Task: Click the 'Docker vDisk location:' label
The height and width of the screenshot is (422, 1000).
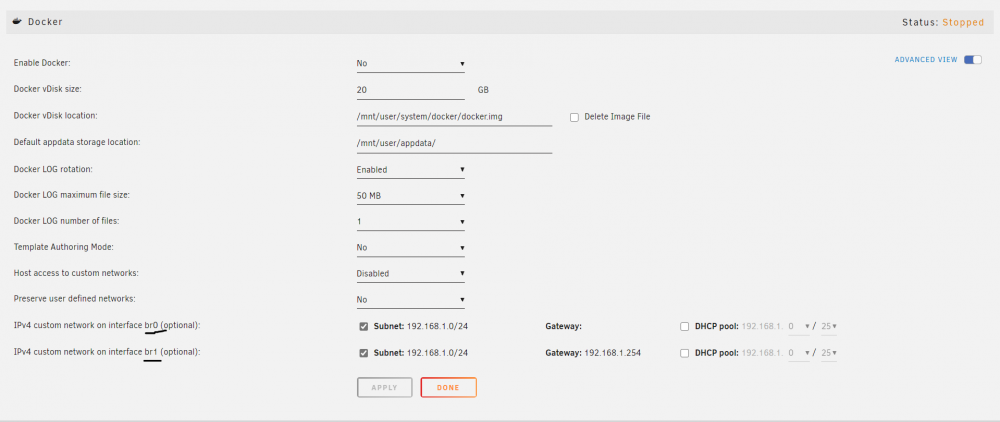Action: (x=55, y=115)
